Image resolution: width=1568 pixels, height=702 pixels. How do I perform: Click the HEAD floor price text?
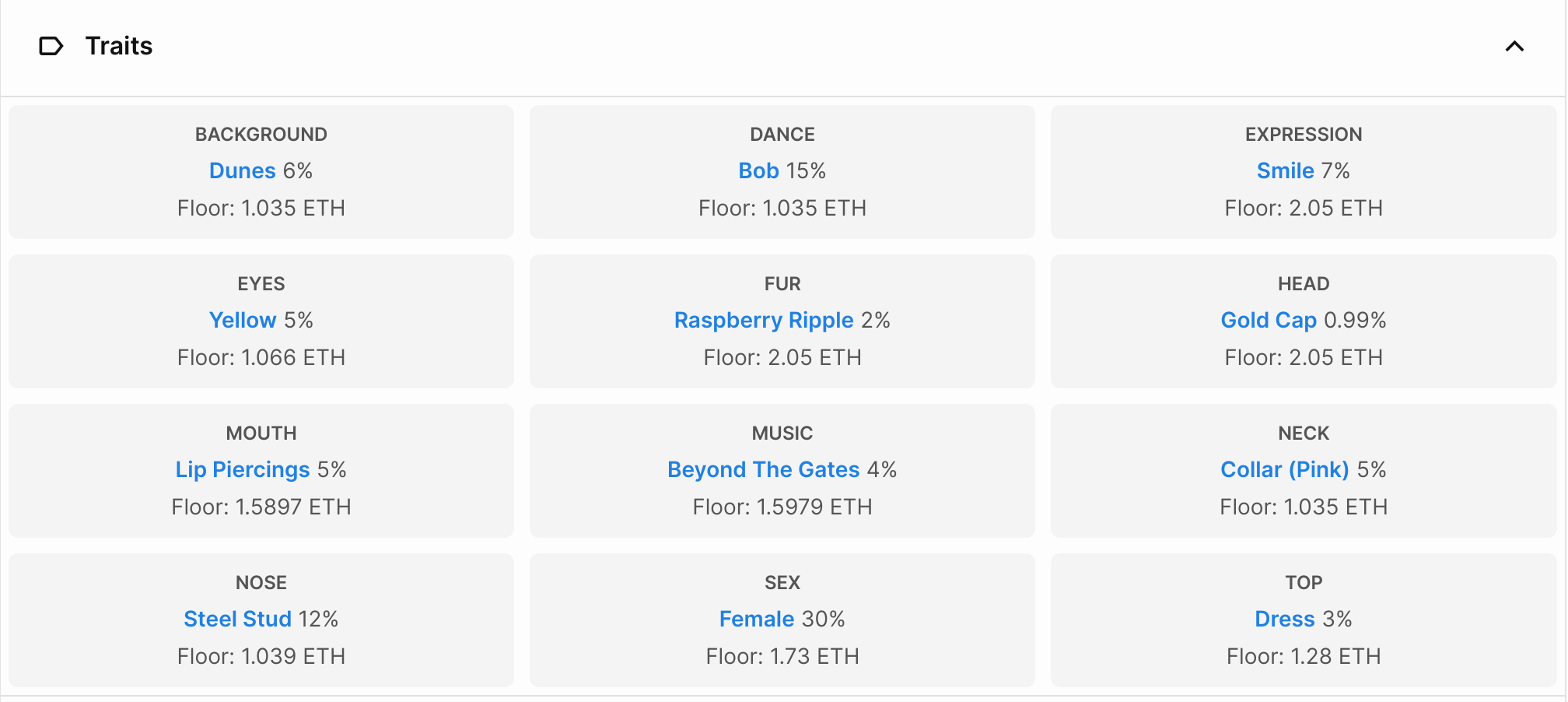pyautogui.click(x=1304, y=357)
